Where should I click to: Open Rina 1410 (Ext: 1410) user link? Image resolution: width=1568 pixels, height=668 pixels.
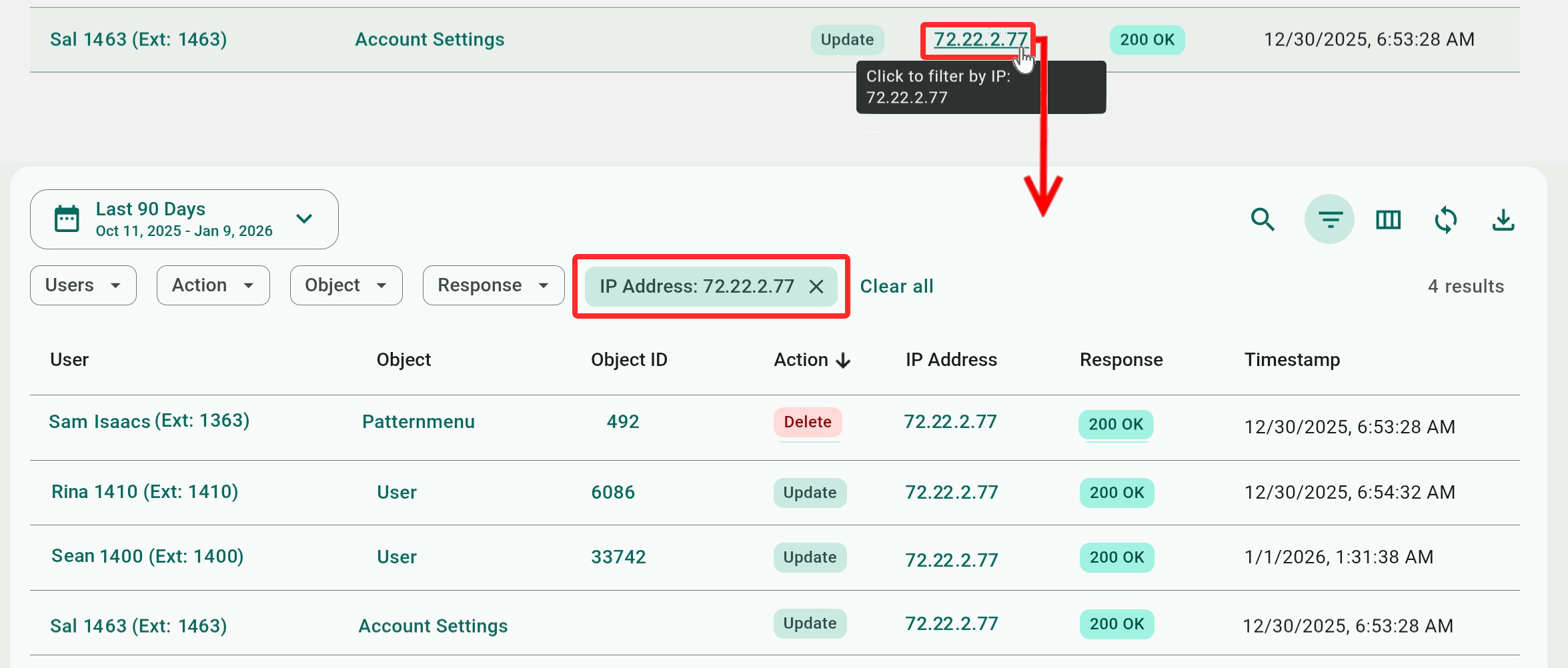click(145, 492)
